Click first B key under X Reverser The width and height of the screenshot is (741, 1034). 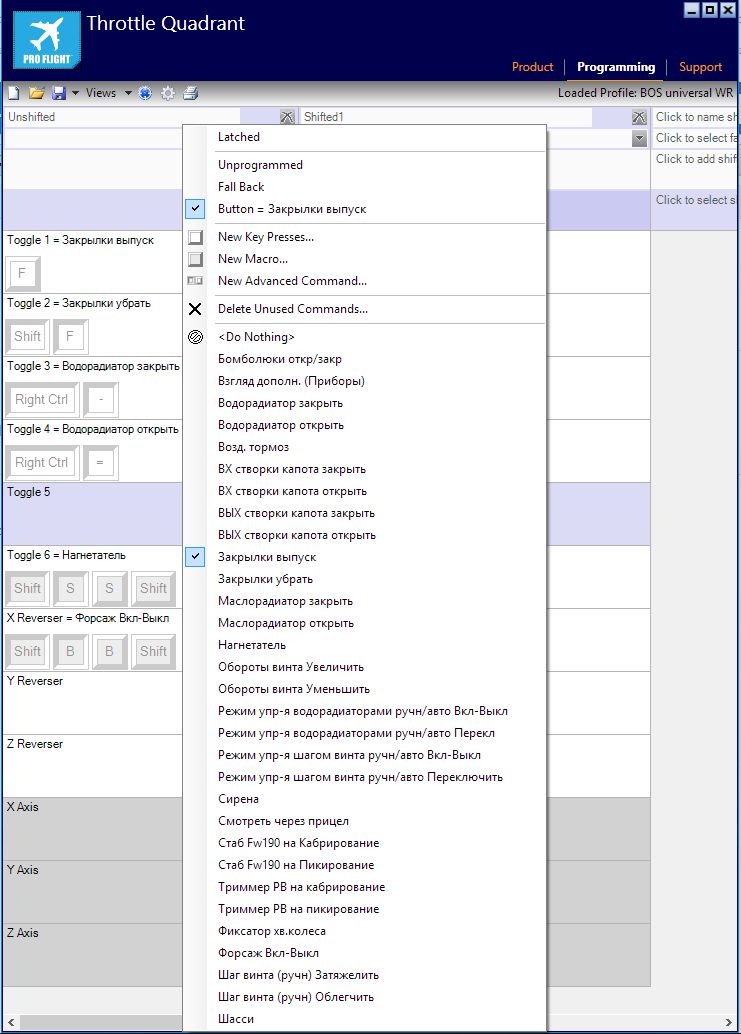(71, 652)
